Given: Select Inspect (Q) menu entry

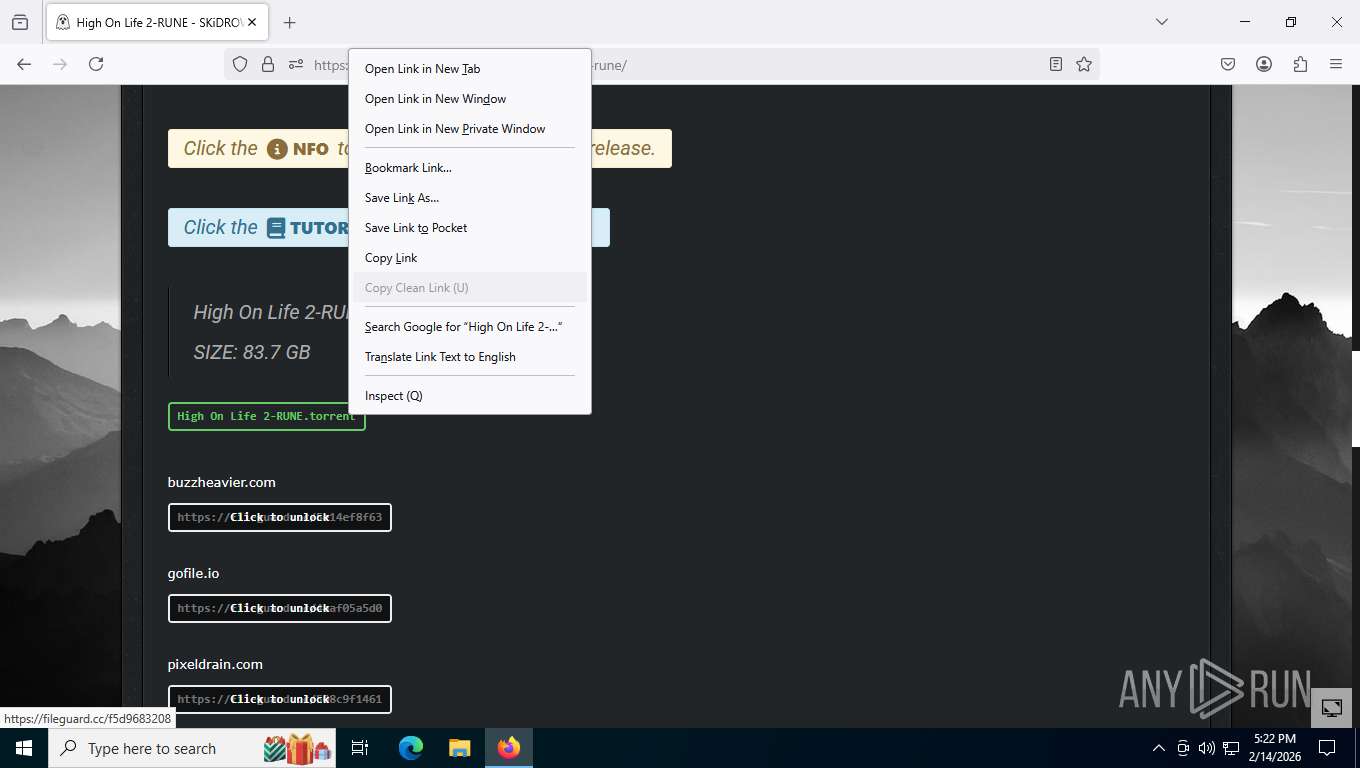Looking at the screenshot, I should click(470, 396).
